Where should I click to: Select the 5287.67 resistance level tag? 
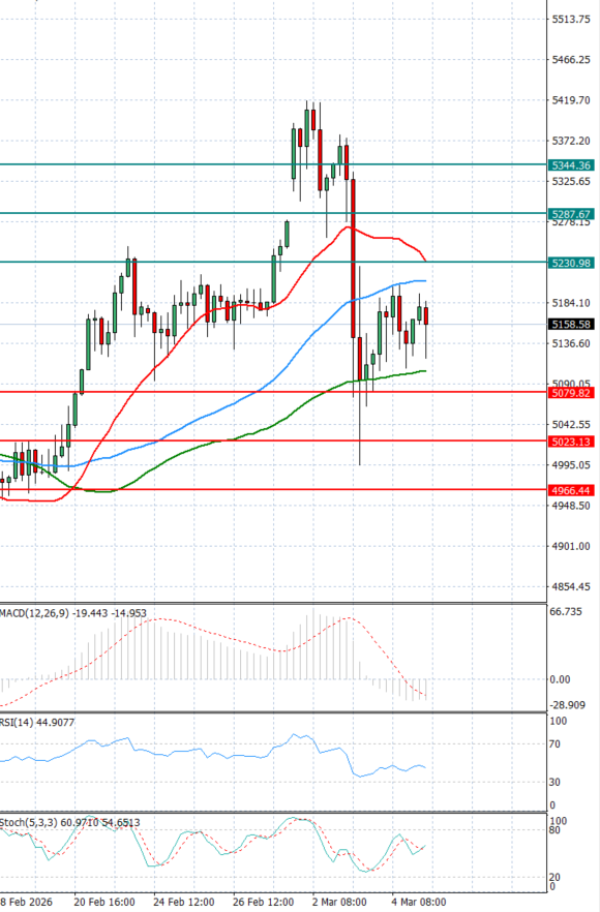[x=572, y=214]
